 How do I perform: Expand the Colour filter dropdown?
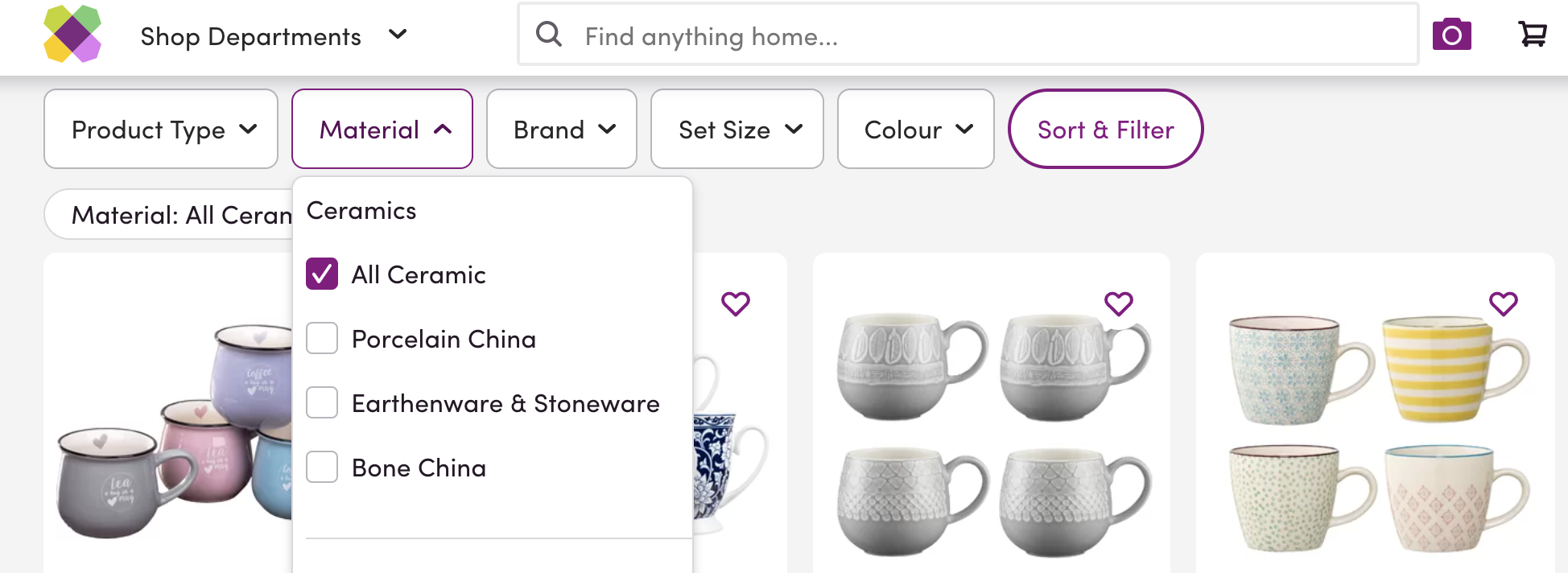click(x=916, y=130)
